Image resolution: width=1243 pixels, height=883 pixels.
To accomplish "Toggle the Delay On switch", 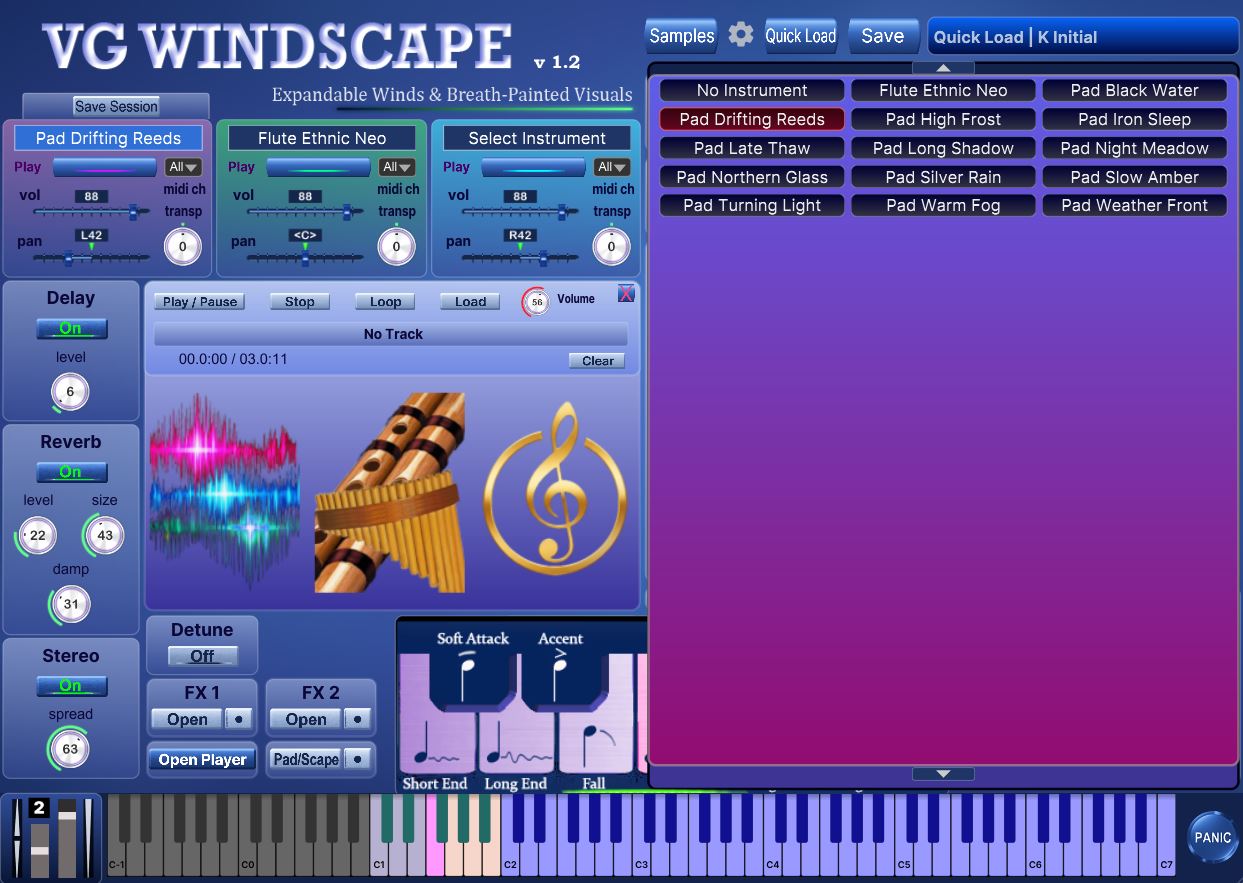I will pos(71,328).
